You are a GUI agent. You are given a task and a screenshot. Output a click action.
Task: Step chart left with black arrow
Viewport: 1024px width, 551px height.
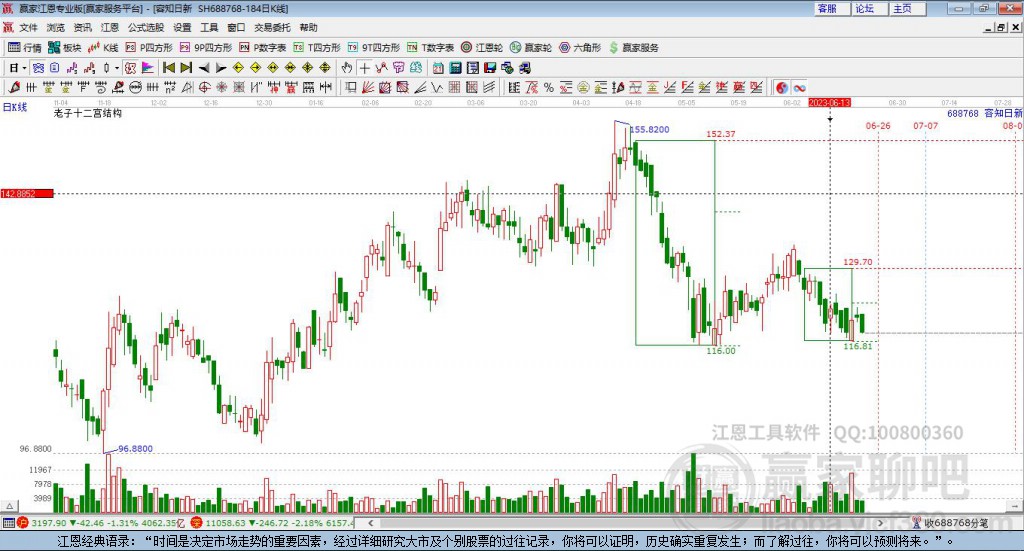tap(204, 68)
